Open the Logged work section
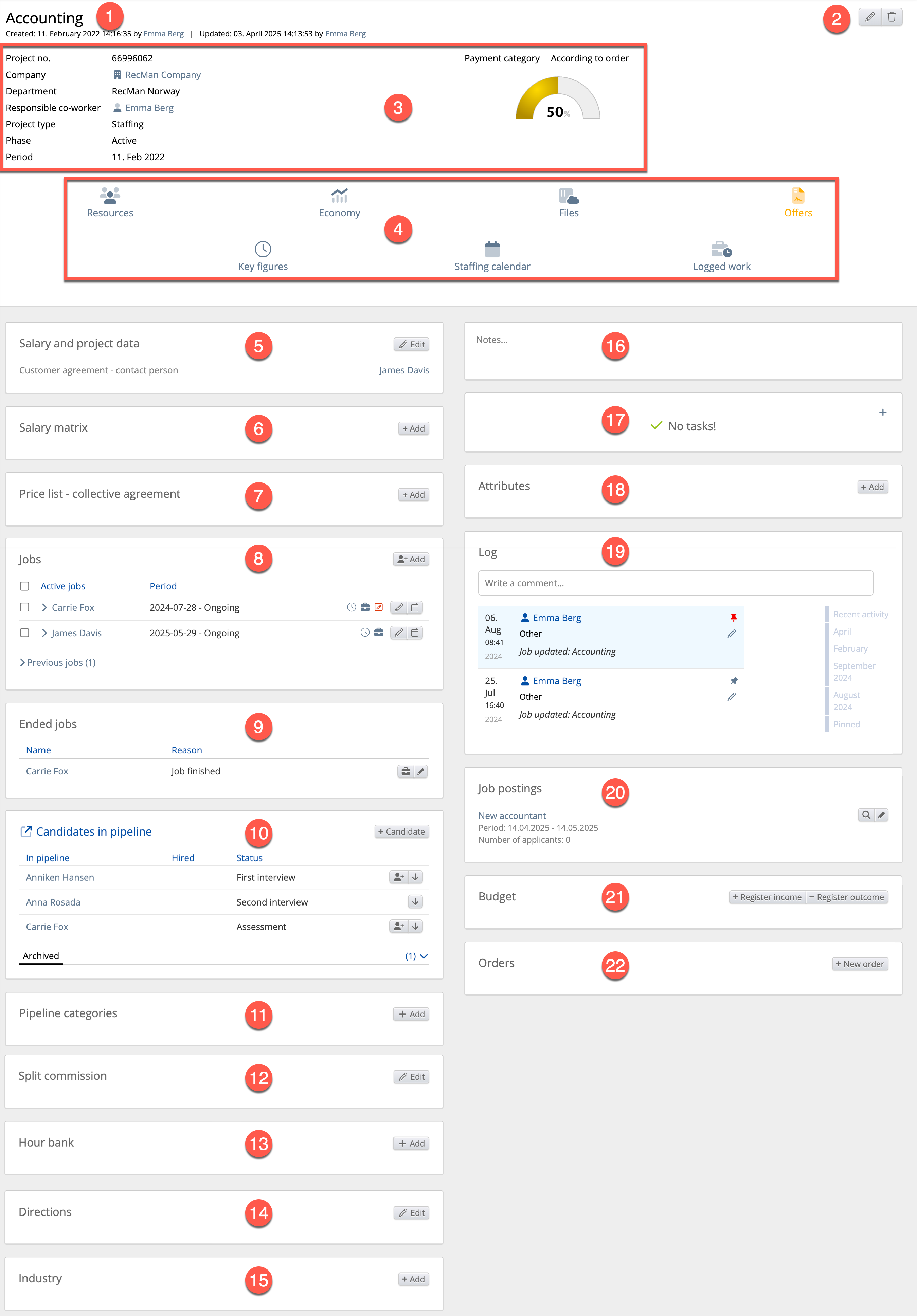This screenshot has width=917, height=1316. (721, 256)
